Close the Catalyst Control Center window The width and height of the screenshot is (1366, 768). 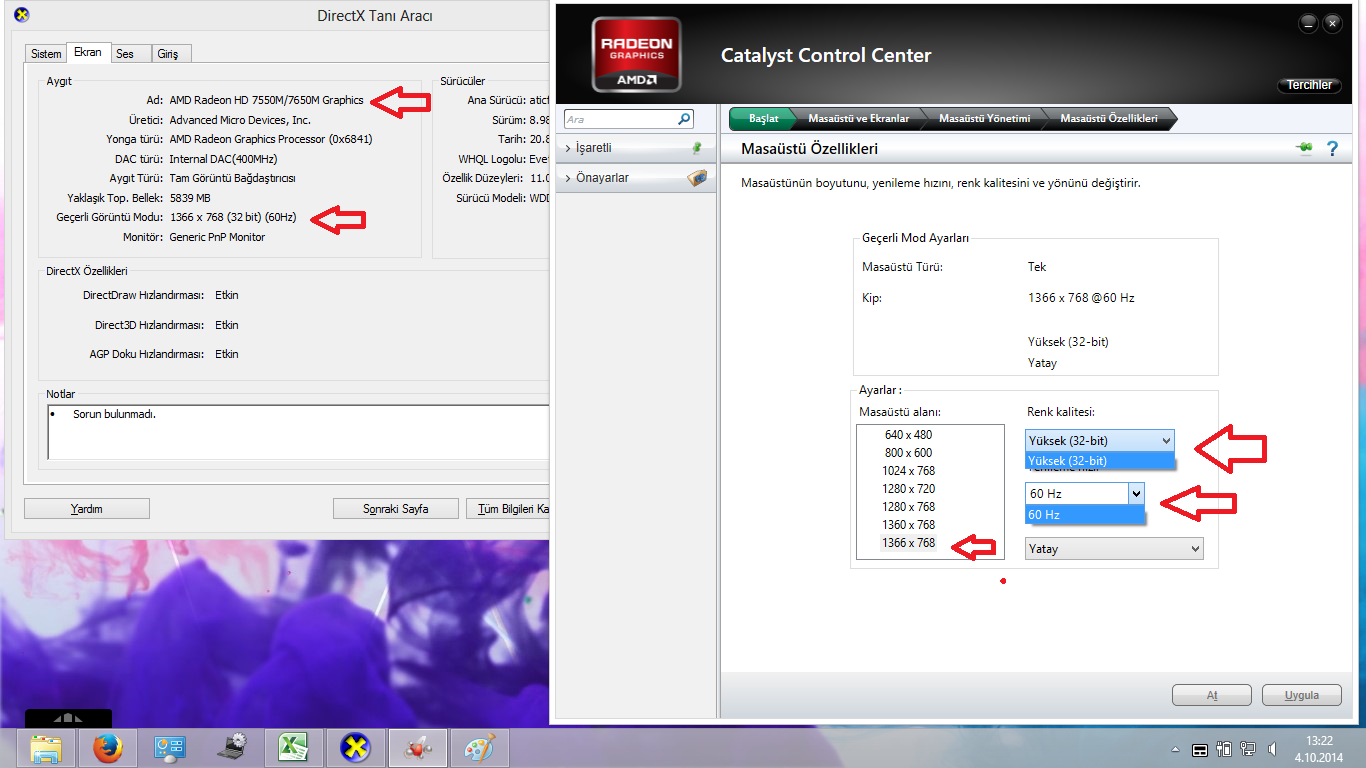click(1332, 22)
